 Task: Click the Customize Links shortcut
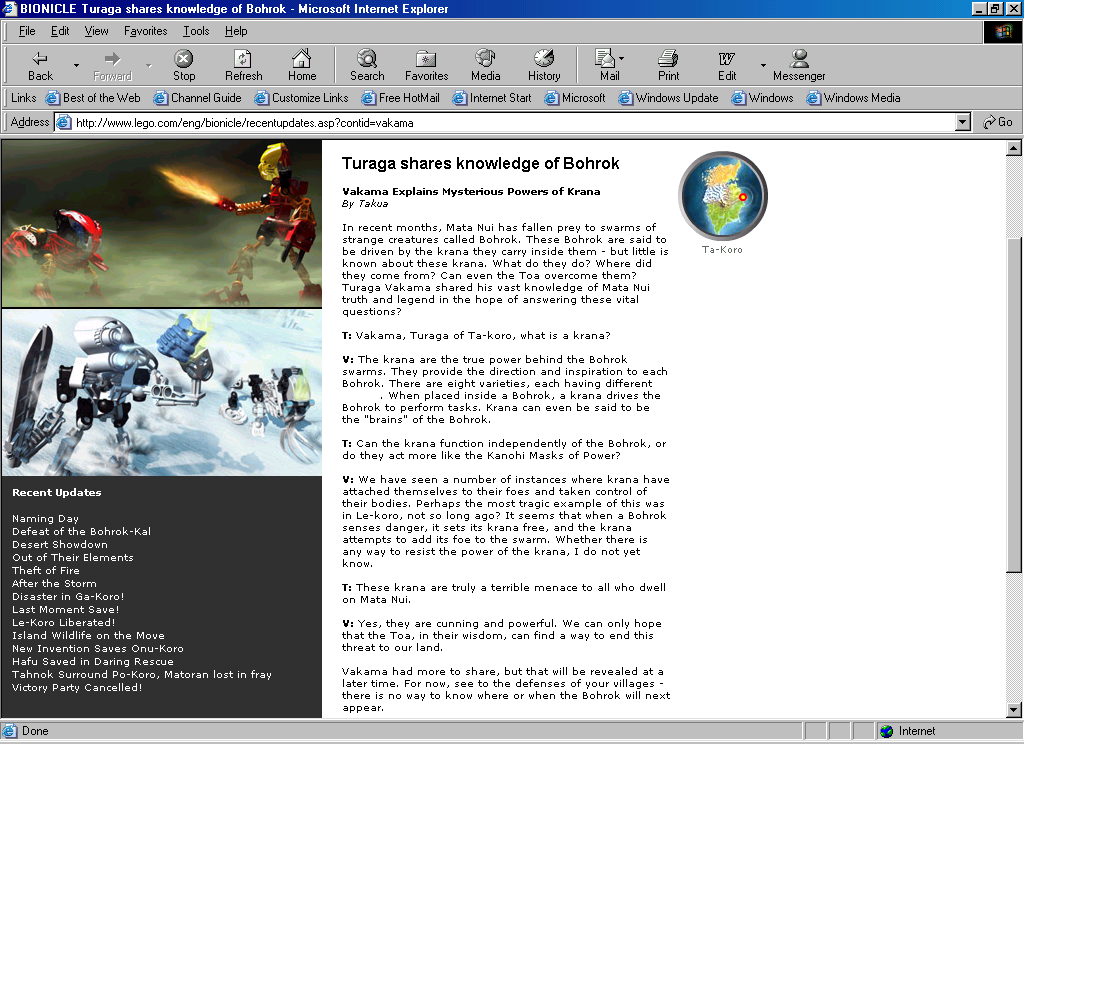coord(302,98)
